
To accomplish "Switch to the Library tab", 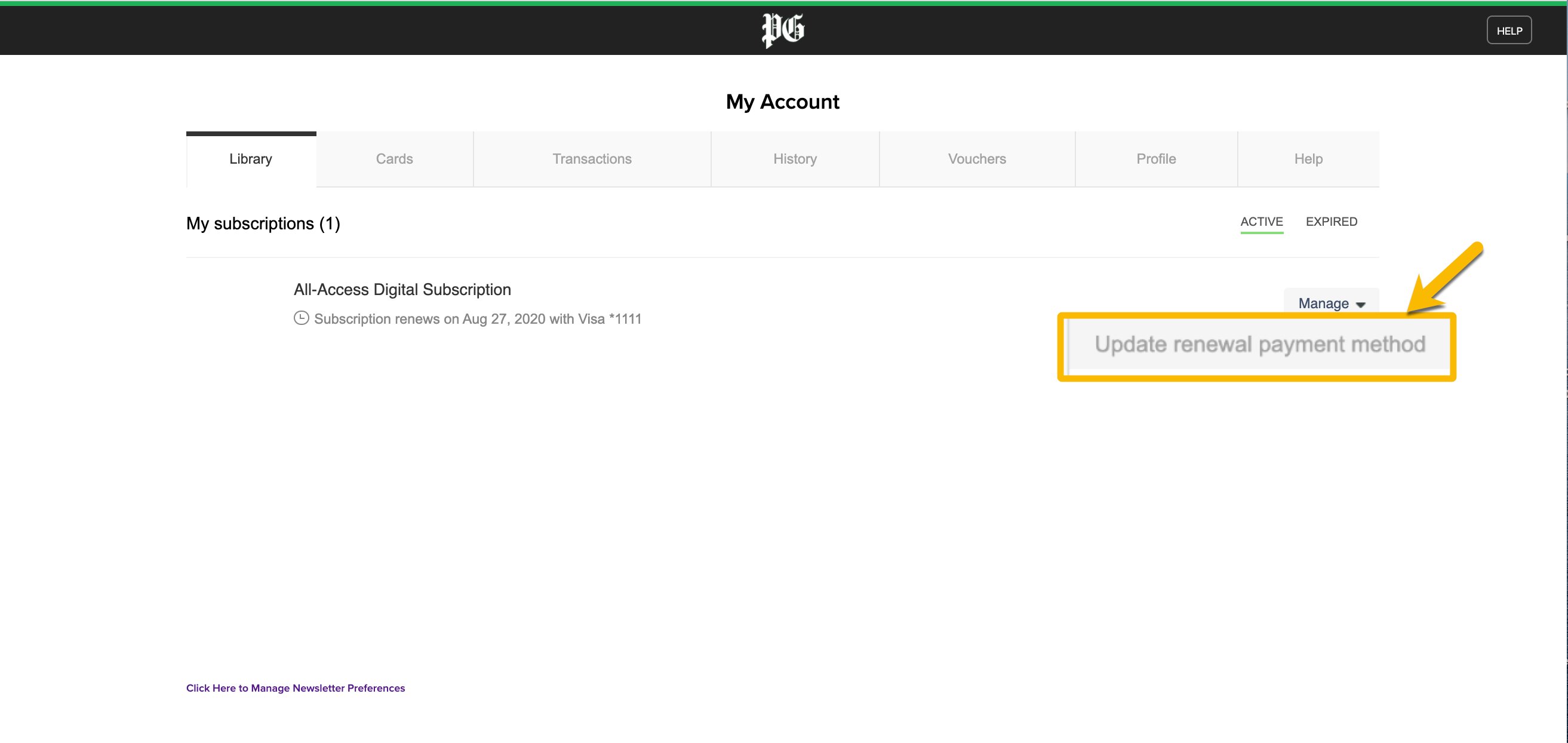I will (251, 159).
